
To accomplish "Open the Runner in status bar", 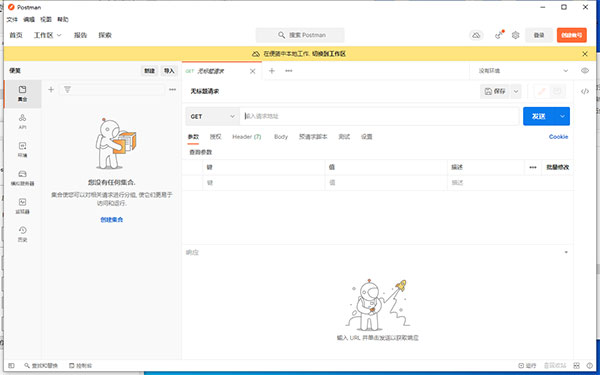I will coord(527,366).
